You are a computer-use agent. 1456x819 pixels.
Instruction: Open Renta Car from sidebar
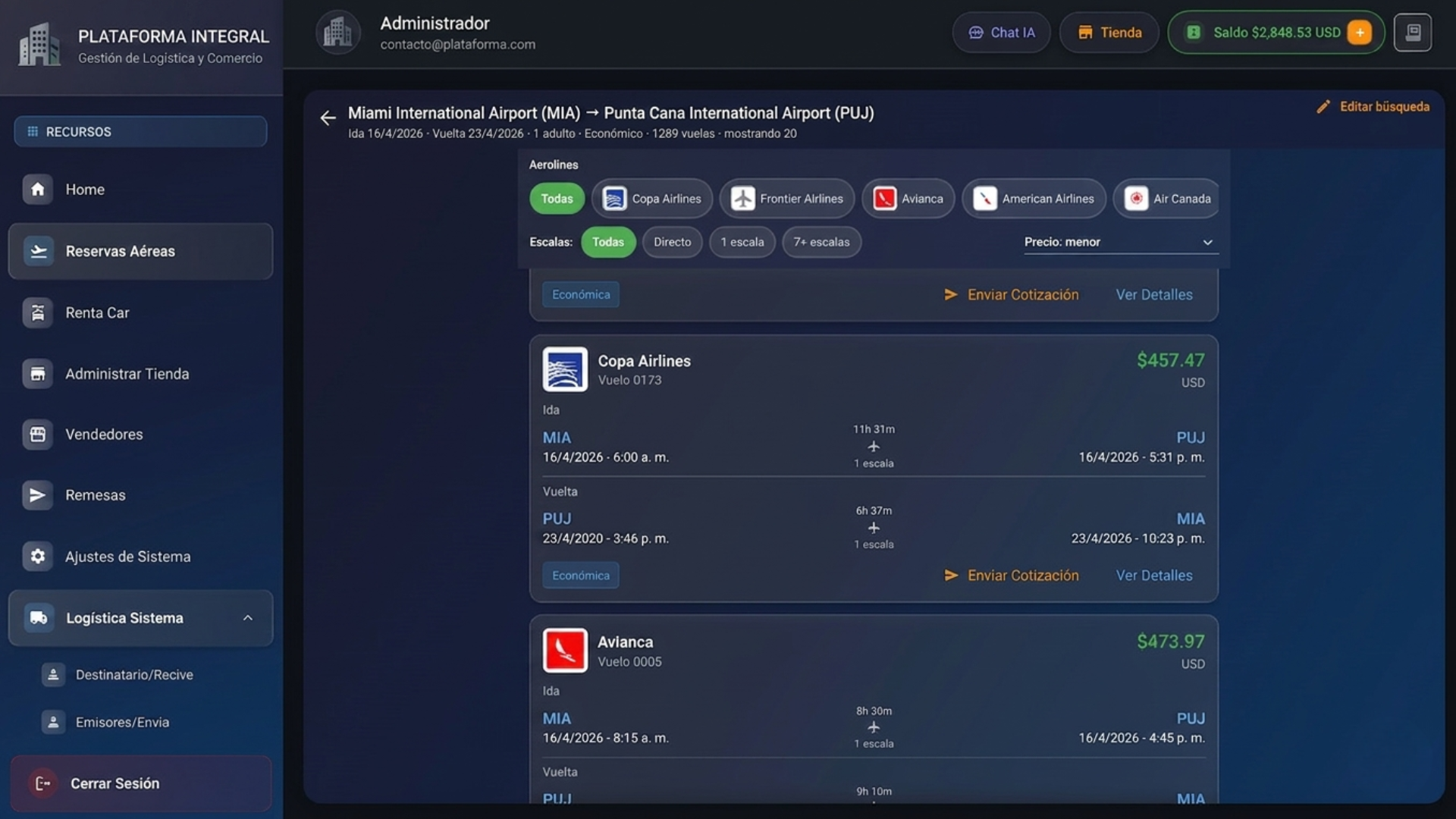(x=97, y=312)
